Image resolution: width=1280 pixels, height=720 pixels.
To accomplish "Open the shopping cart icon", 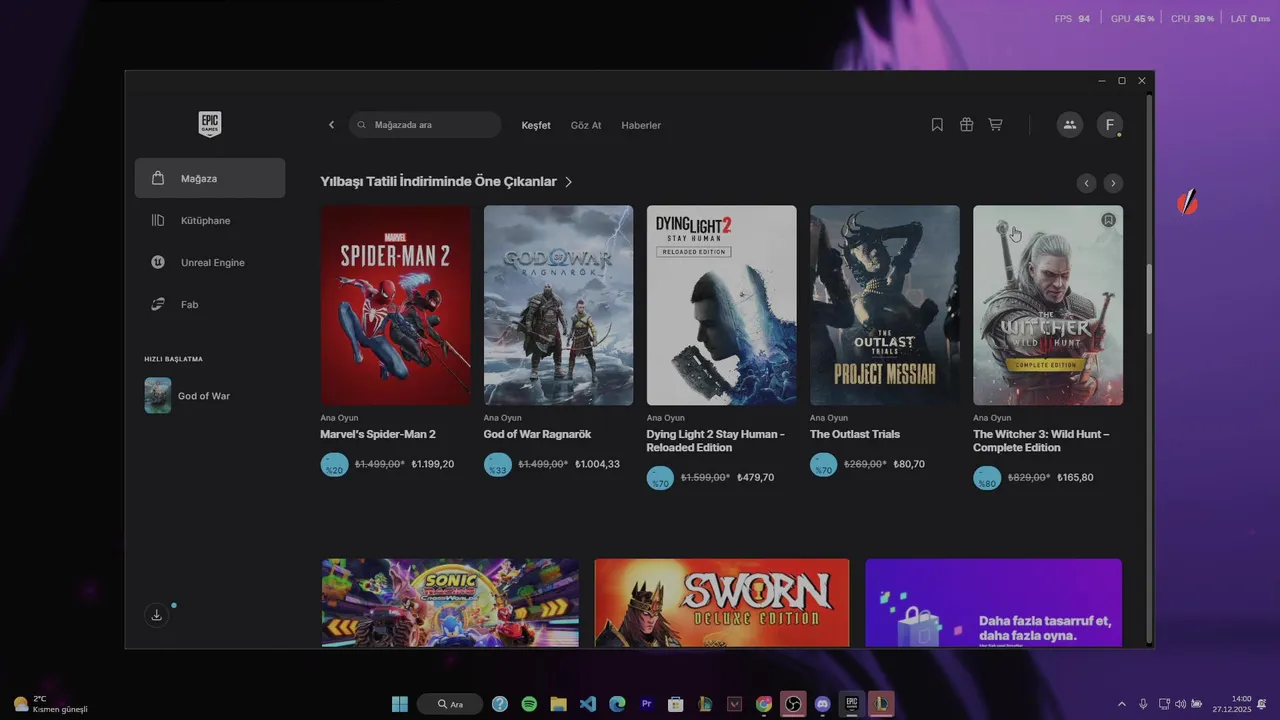I will [x=995, y=125].
